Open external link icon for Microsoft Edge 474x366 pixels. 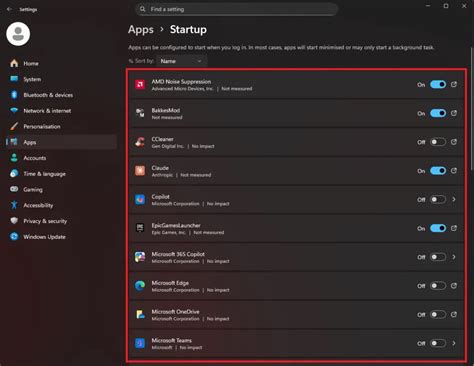[x=454, y=285]
